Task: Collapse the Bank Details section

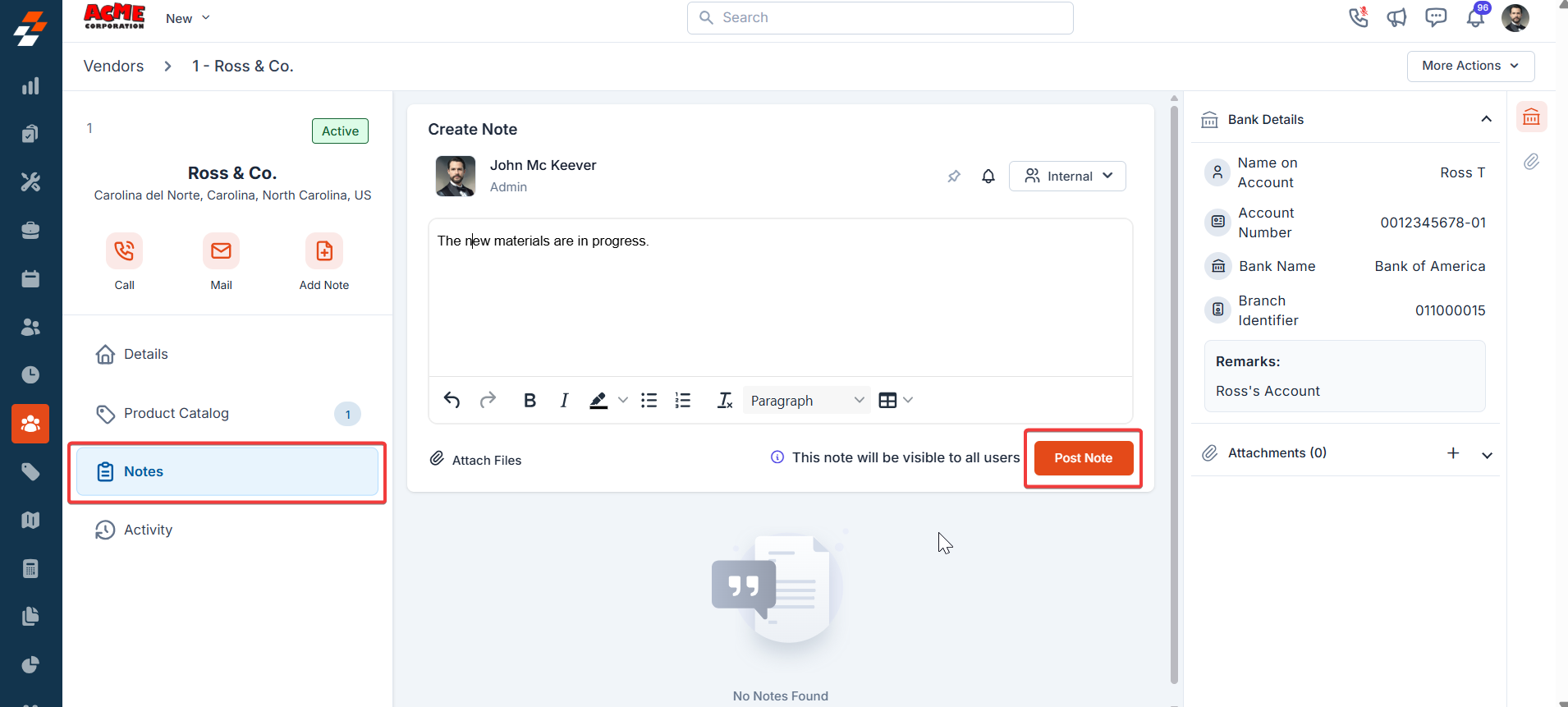Action: [x=1486, y=119]
